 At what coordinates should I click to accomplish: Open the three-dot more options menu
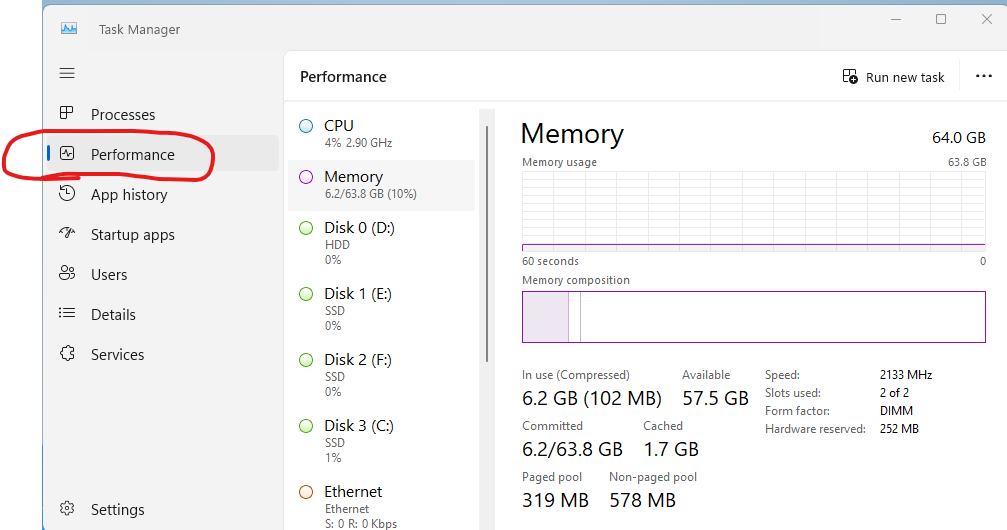pos(983,76)
